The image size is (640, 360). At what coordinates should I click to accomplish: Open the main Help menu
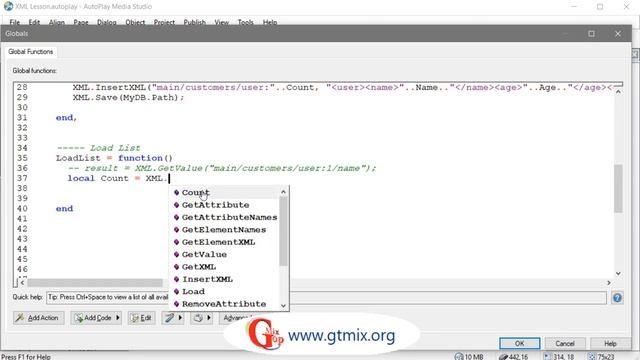[270, 22]
